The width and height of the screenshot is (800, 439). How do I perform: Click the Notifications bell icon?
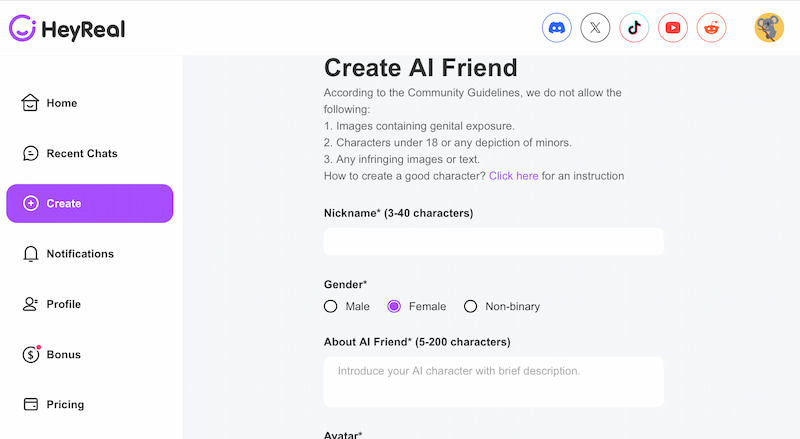[31, 254]
